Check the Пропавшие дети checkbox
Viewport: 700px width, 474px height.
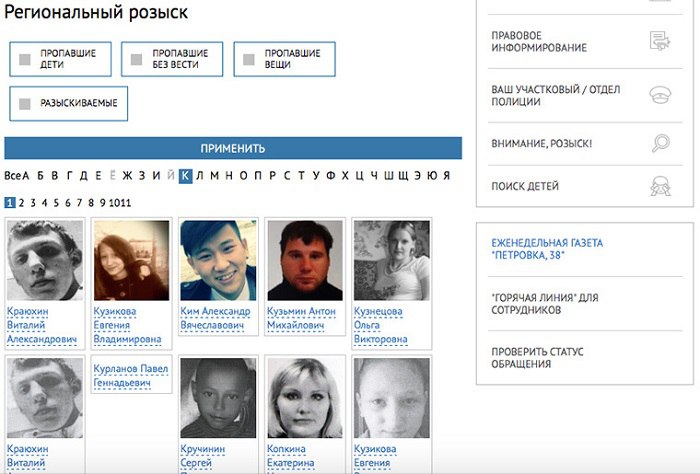point(25,59)
